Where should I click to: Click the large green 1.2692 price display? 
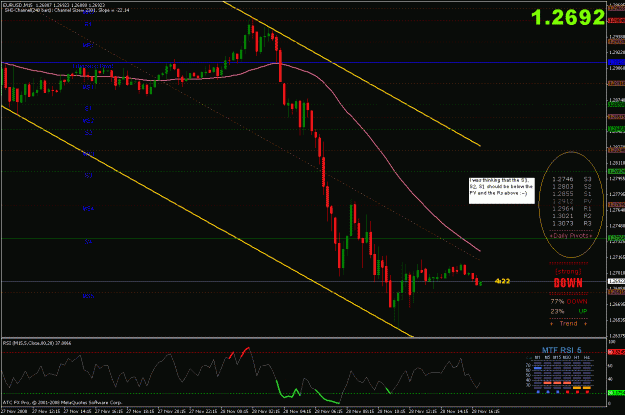point(568,18)
